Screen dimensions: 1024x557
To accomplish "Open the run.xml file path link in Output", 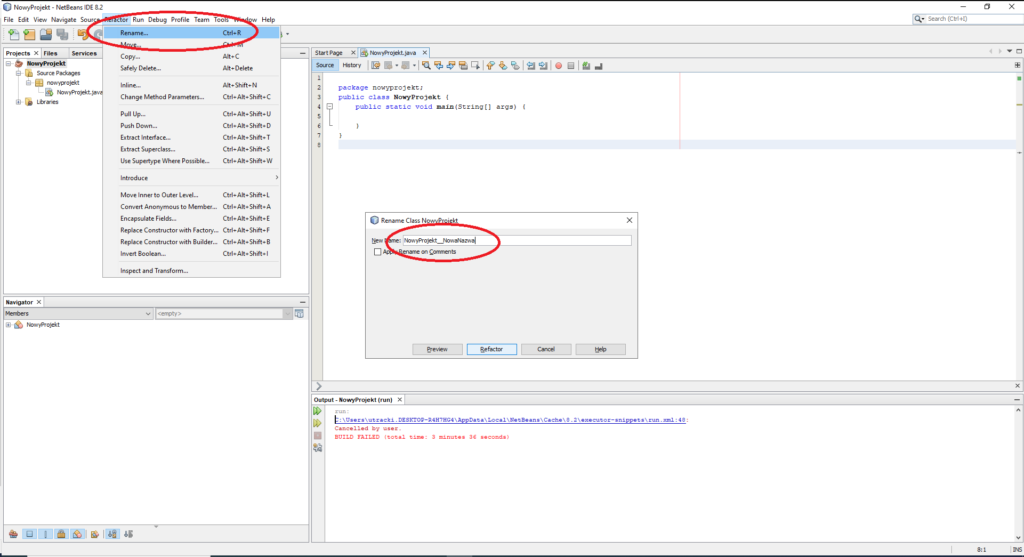I will 510,420.
